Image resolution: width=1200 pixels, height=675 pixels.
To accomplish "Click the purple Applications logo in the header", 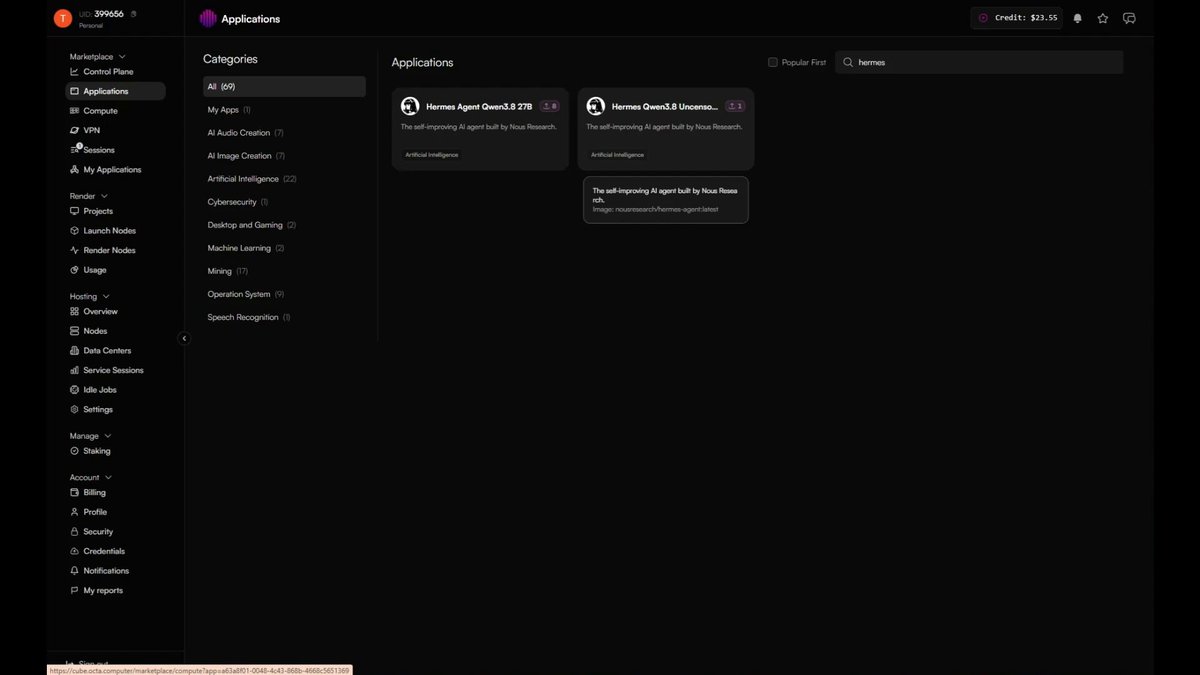I will coord(208,18).
